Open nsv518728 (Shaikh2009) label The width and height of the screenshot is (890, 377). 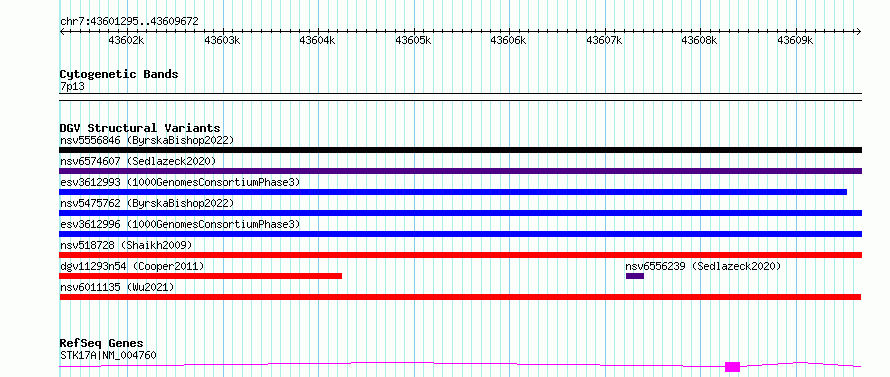coord(126,245)
